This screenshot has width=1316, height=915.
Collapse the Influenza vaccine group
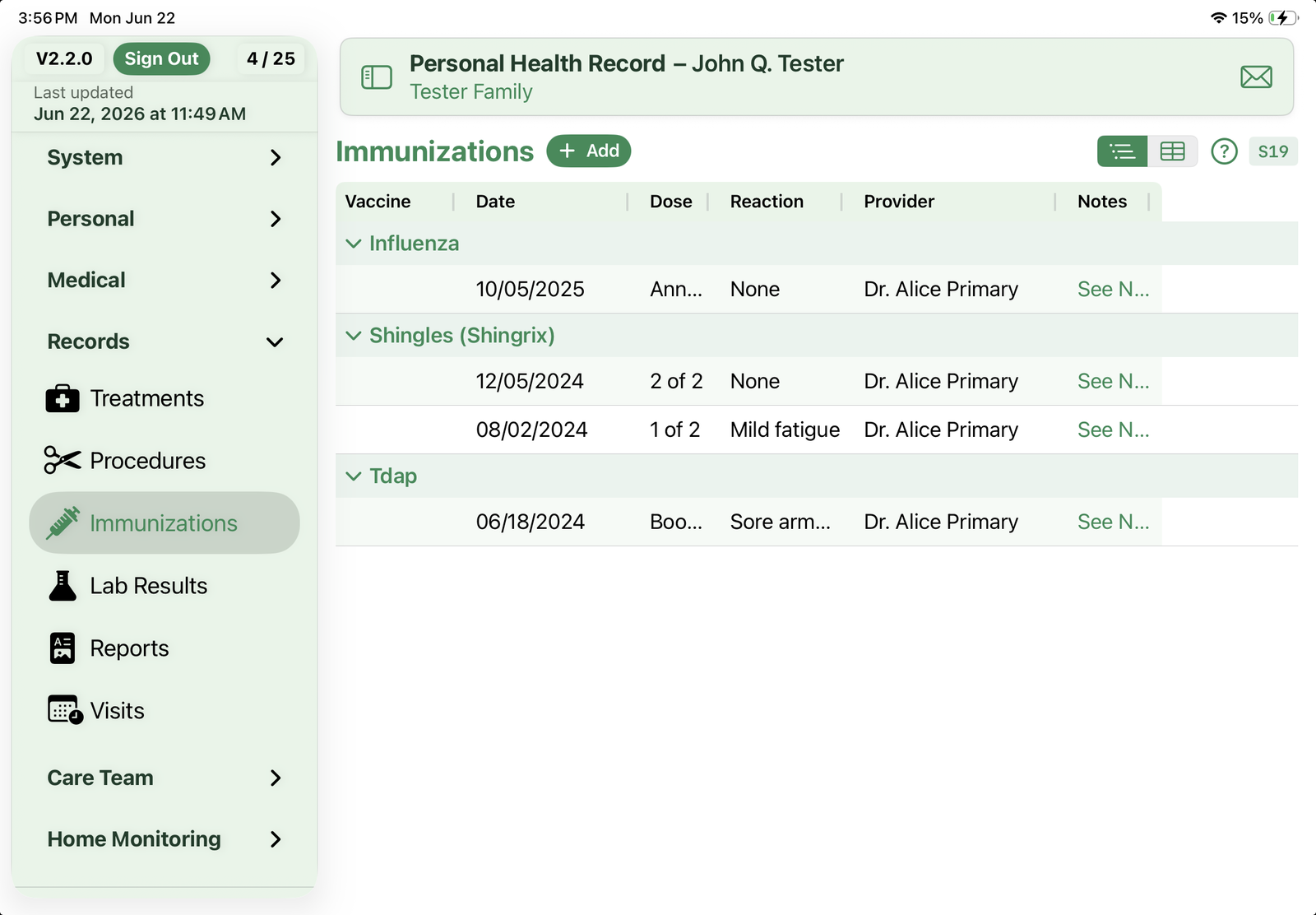(x=354, y=244)
